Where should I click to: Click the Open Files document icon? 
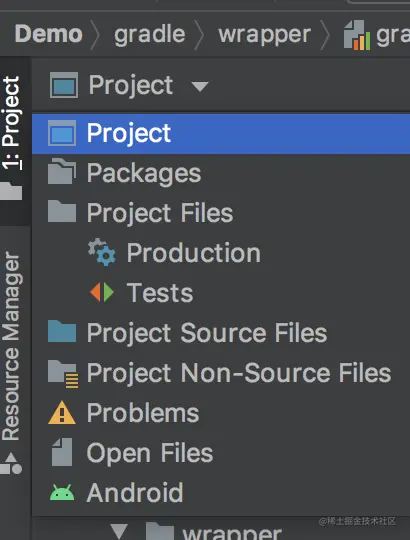(x=62, y=452)
